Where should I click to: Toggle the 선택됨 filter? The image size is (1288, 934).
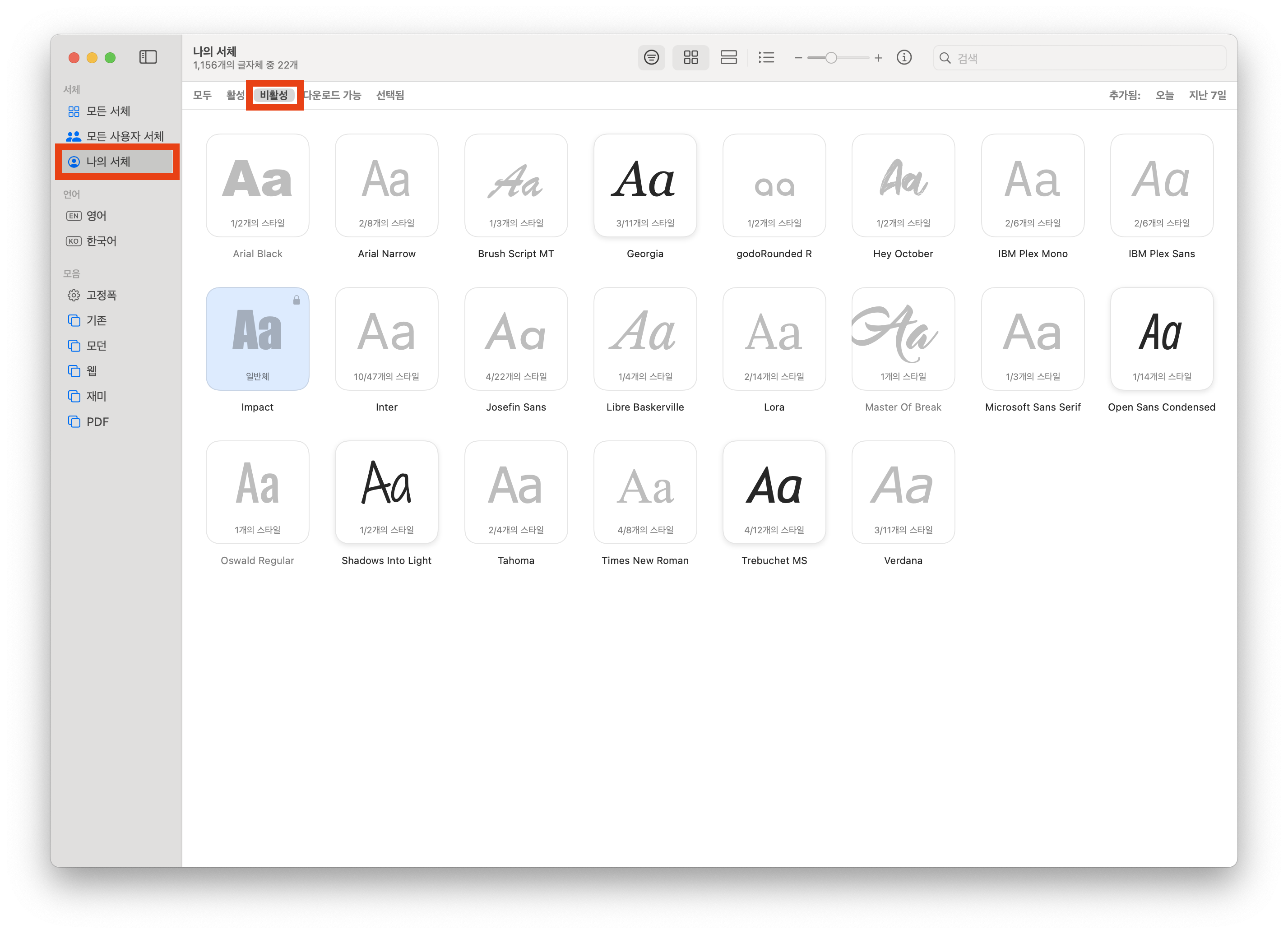pos(390,95)
